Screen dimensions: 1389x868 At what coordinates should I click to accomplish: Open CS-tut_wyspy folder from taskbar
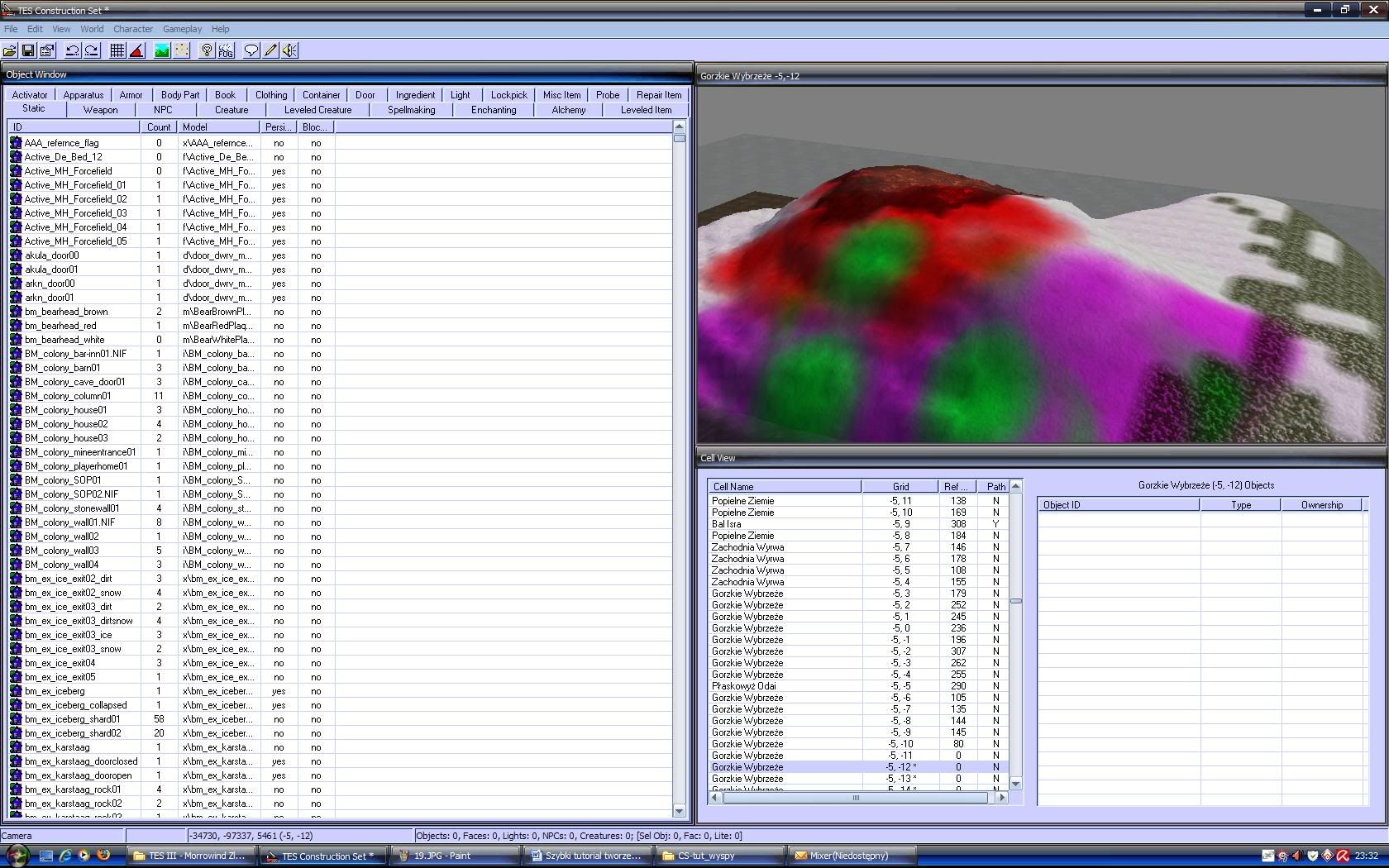tap(719, 856)
